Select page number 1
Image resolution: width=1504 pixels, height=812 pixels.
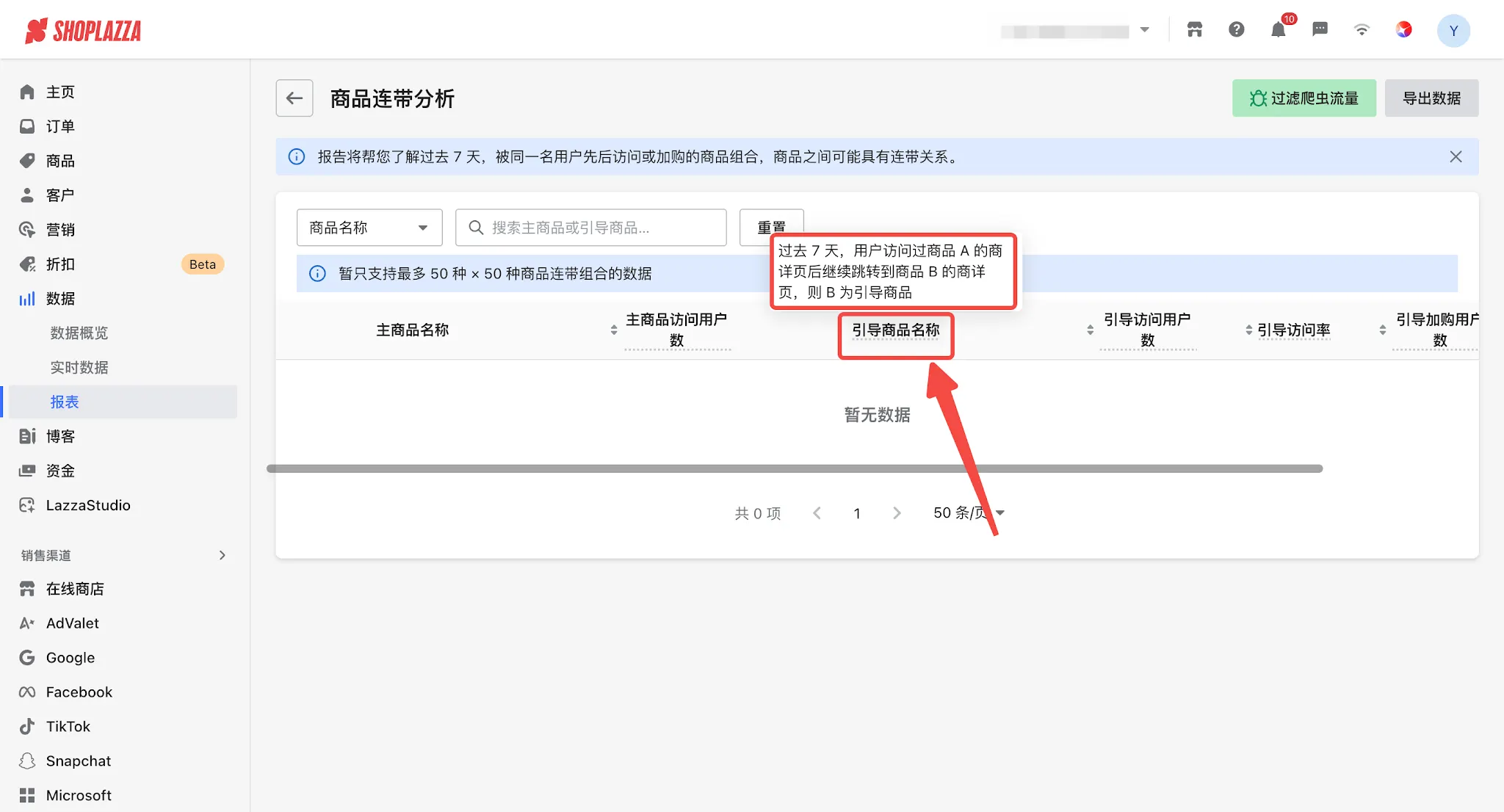(x=857, y=513)
